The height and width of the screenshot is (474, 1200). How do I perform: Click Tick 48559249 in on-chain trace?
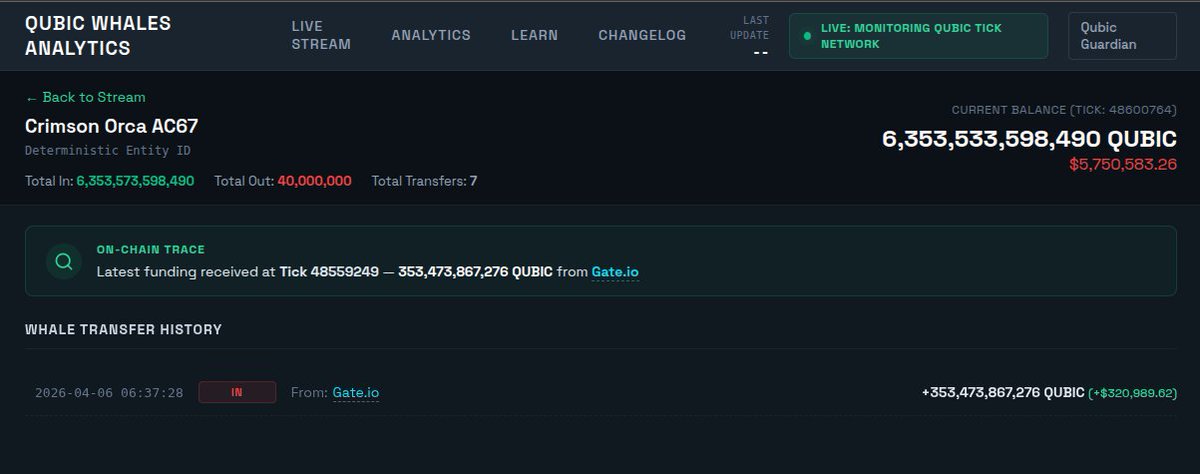pos(329,272)
